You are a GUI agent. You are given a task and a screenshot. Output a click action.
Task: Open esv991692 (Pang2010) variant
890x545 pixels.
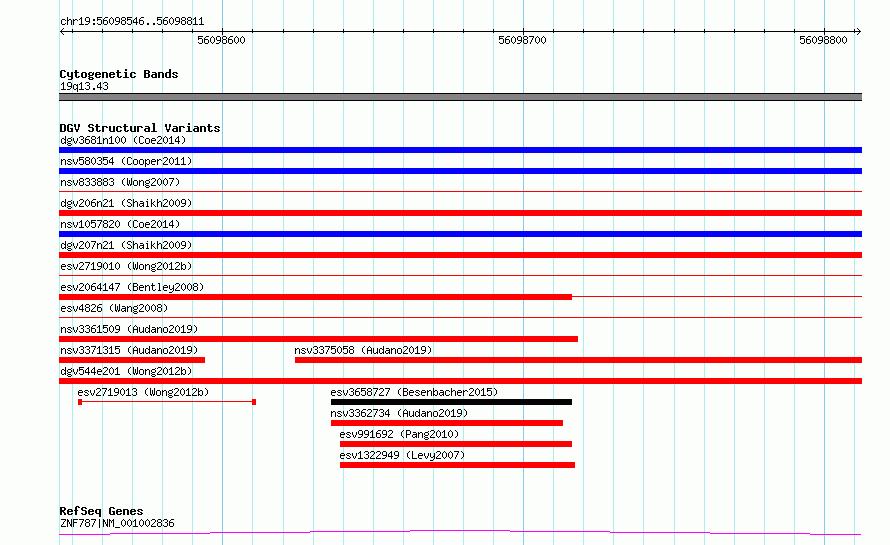(x=399, y=434)
